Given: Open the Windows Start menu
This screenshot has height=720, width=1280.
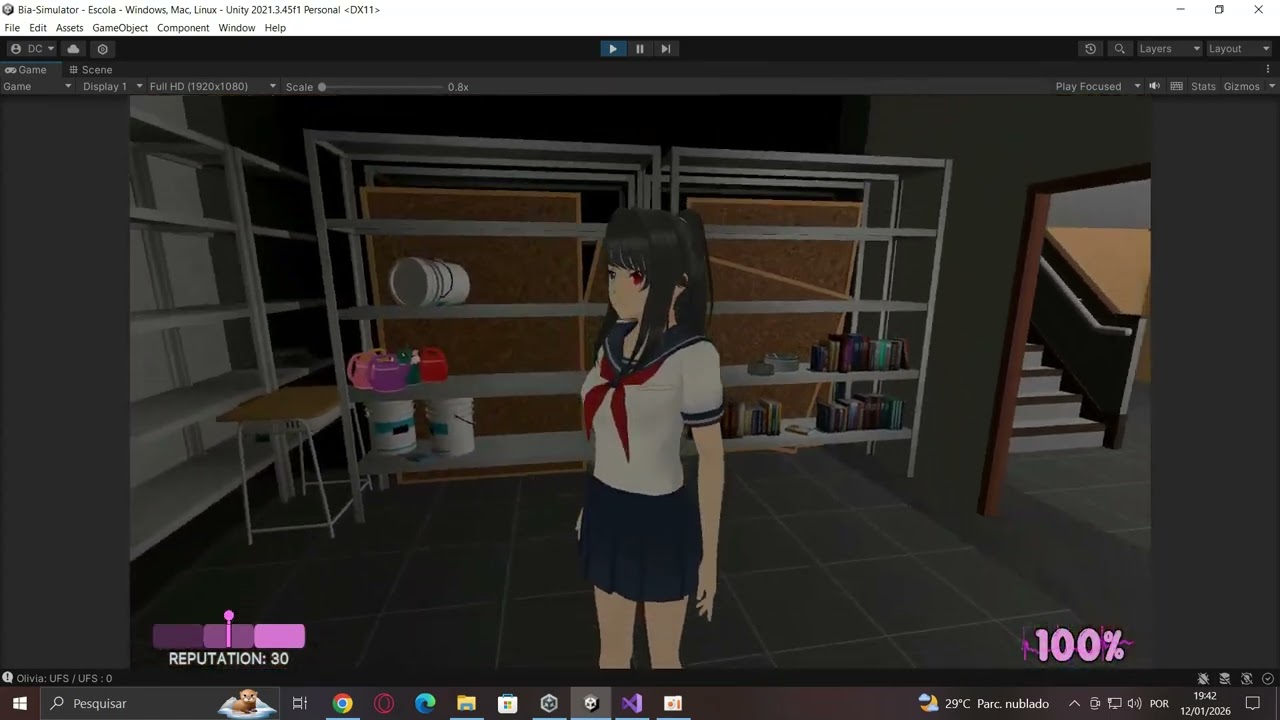Looking at the screenshot, I should coord(20,703).
